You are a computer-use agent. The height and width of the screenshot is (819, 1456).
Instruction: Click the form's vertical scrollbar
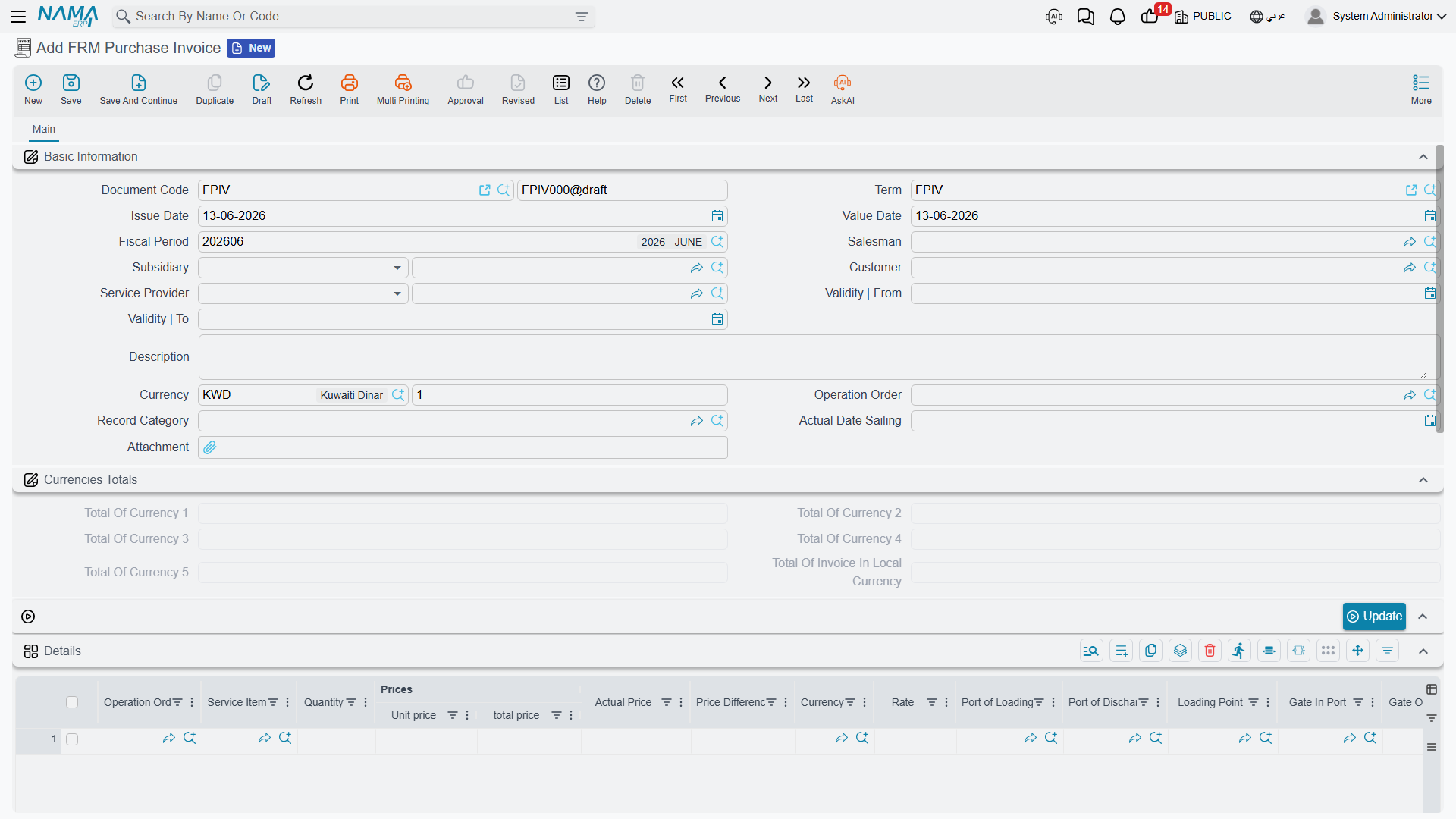point(1440,288)
